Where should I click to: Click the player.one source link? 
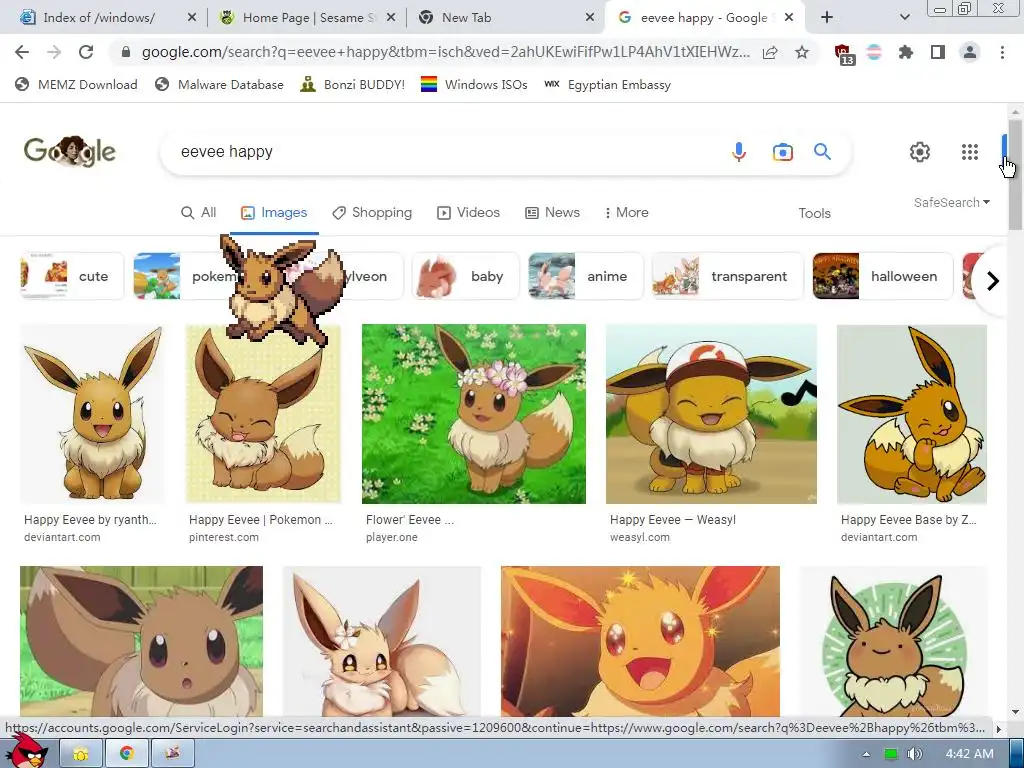(391, 537)
